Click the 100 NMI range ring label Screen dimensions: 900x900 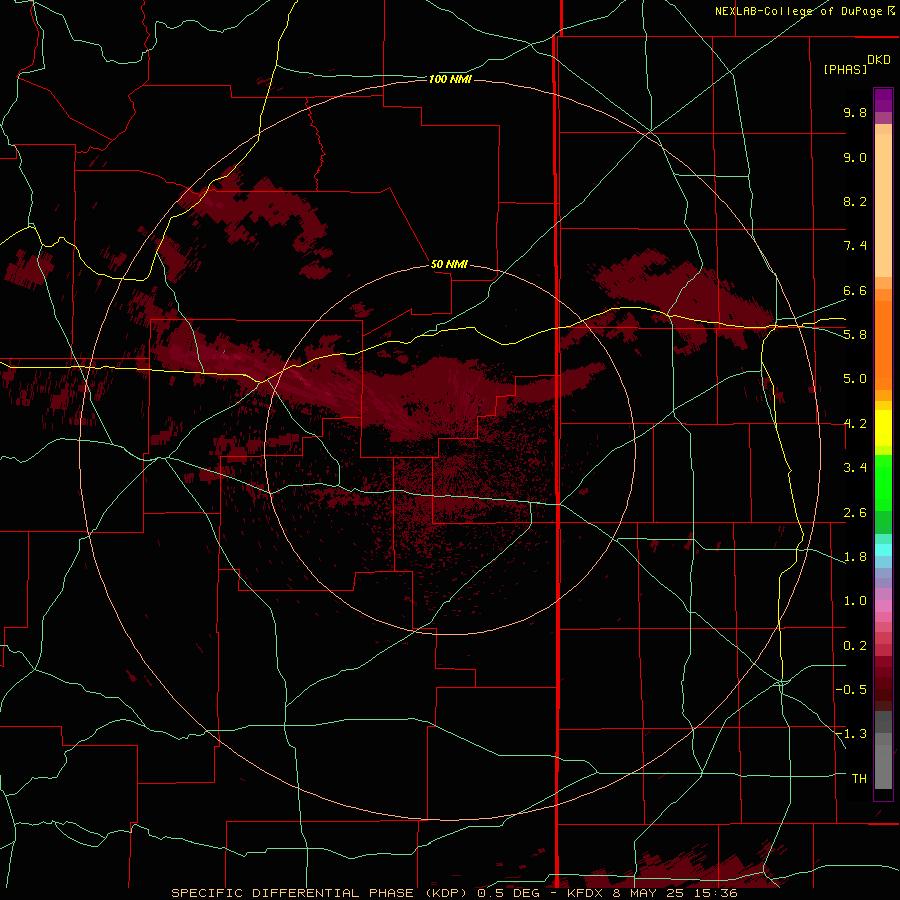coord(450,79)
